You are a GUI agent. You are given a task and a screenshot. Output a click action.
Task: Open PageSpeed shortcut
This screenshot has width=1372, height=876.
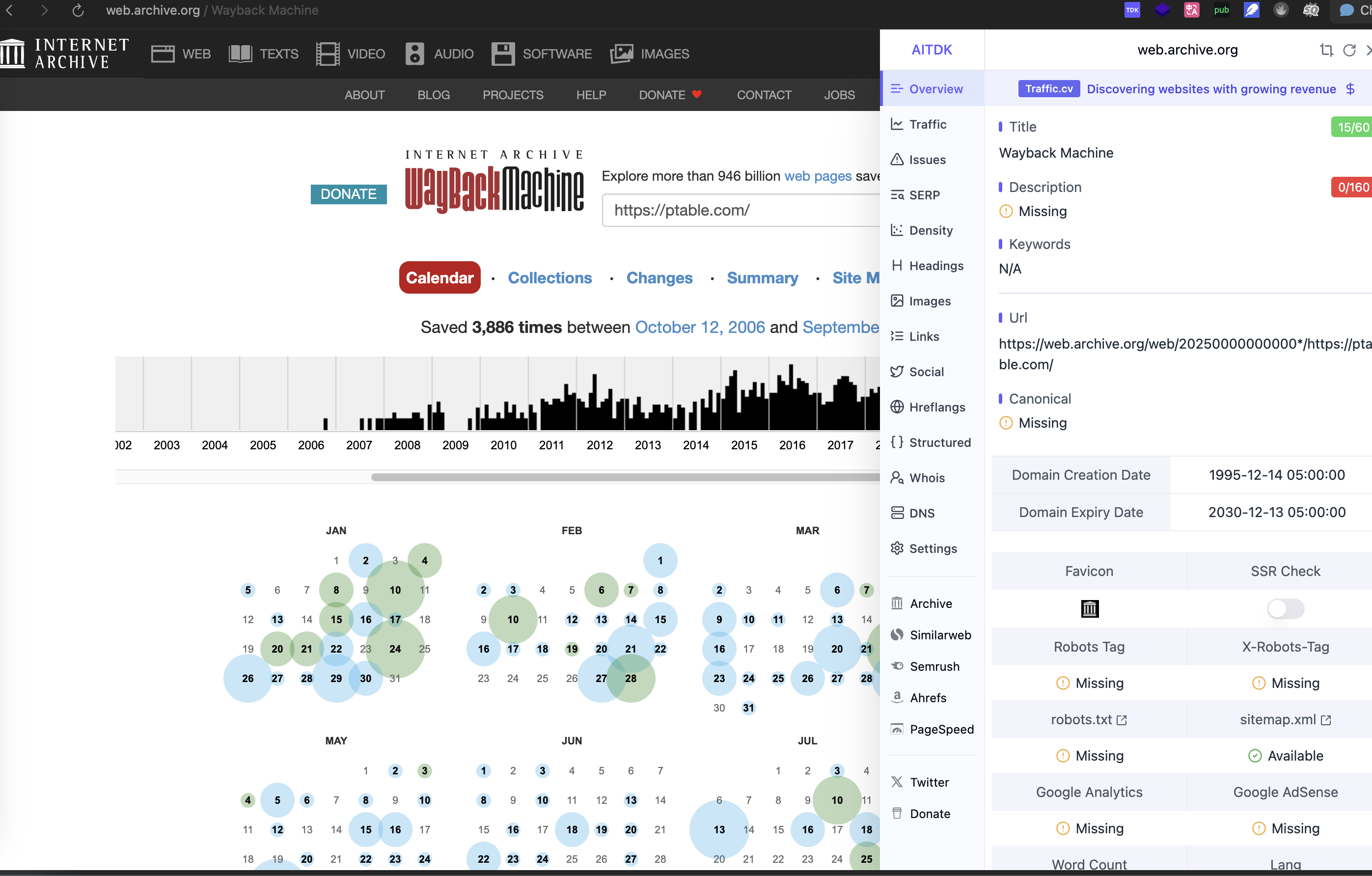(x=932, y=729)
